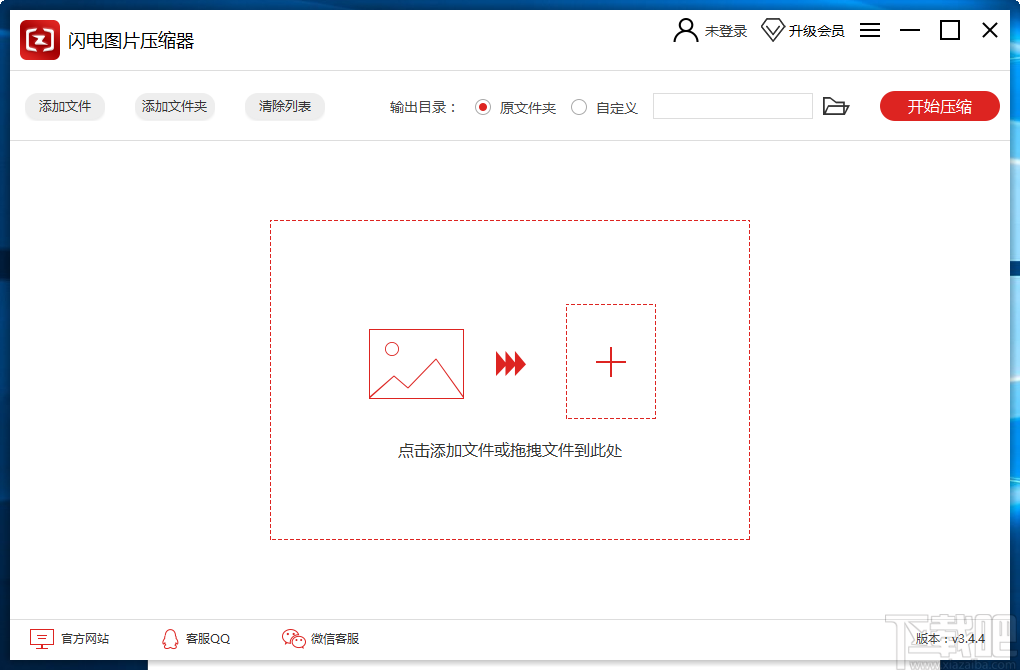
Task: Click the red image placeholder icon
Action: [416, 364]
